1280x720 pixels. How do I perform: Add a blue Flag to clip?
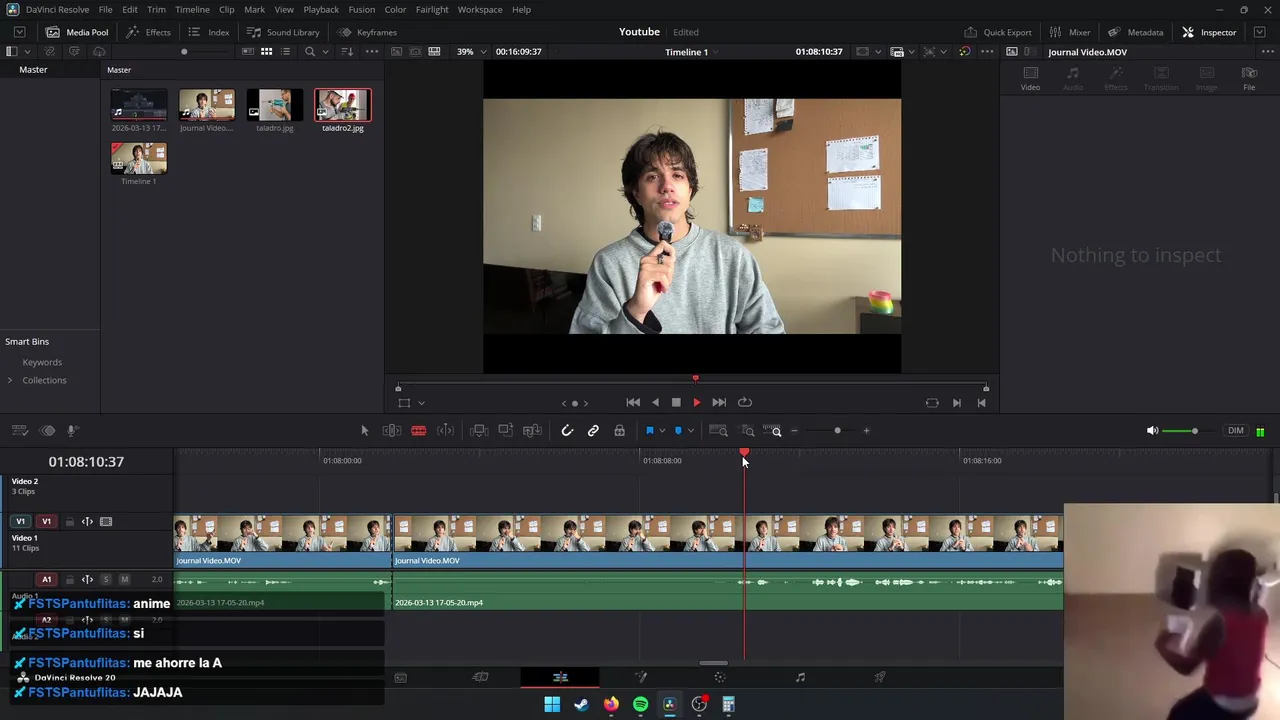point(649,431)
